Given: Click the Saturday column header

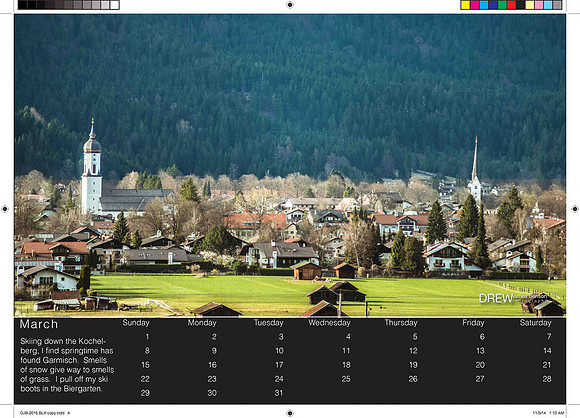Looking at the screenshot, I should (535, 323).
